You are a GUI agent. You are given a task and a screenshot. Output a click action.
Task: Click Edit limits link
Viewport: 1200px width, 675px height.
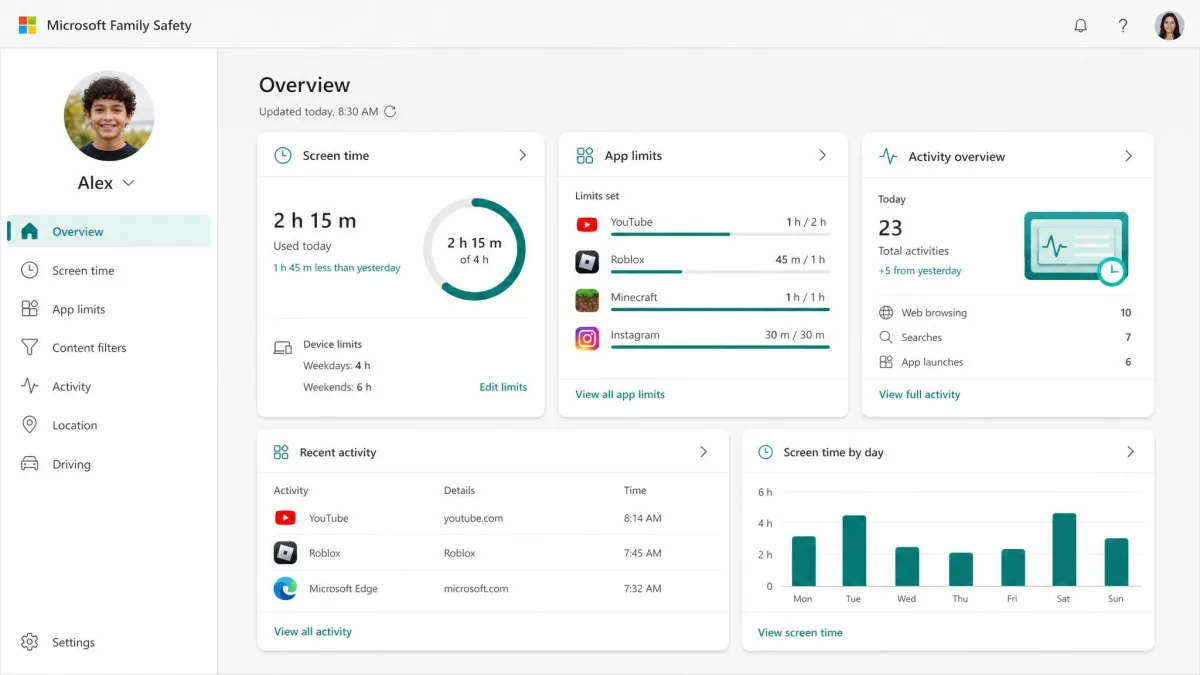(x=503, y=387)
